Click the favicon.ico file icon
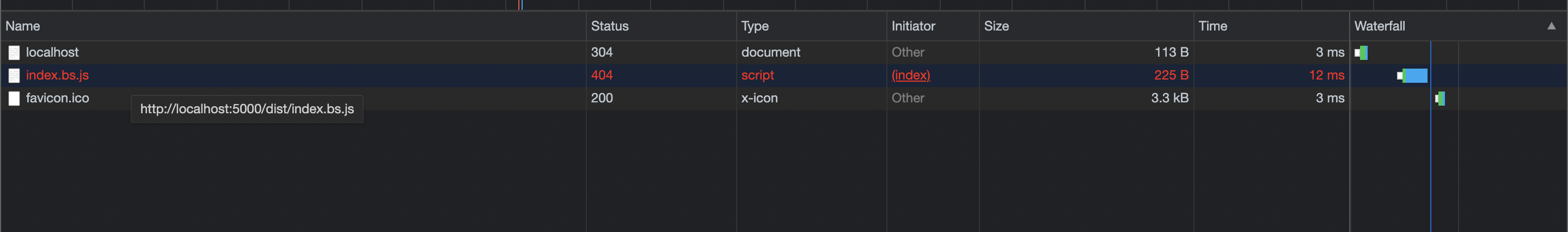 point(14,98)
